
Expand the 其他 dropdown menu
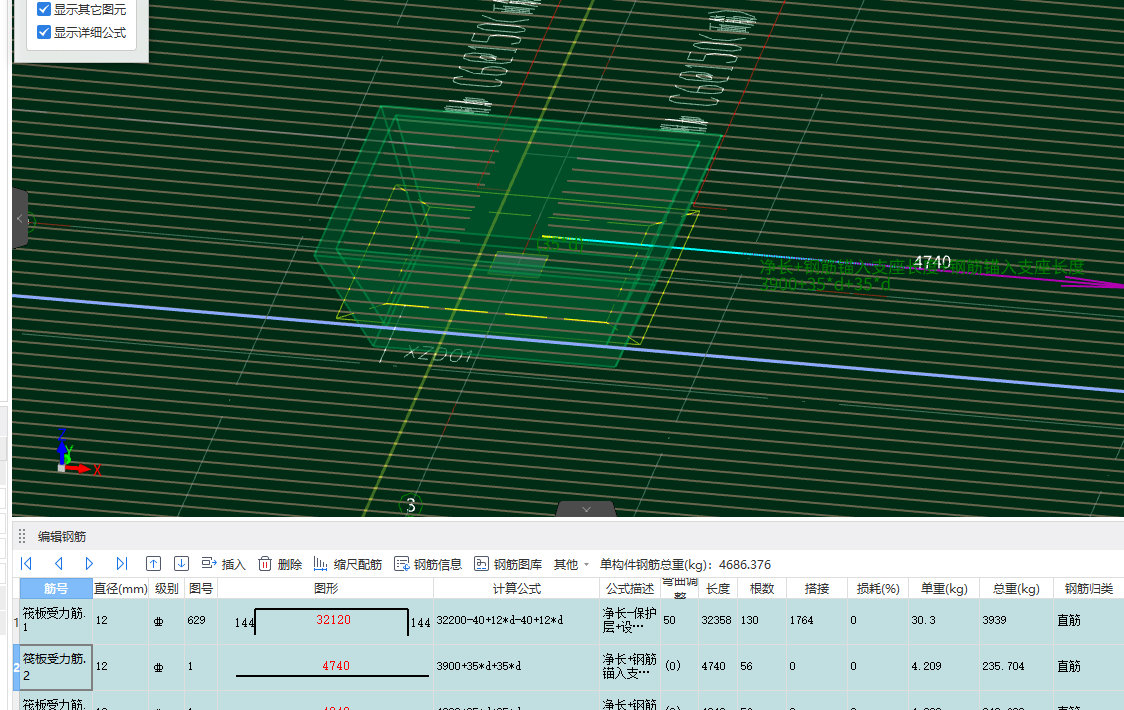(571, 564)
